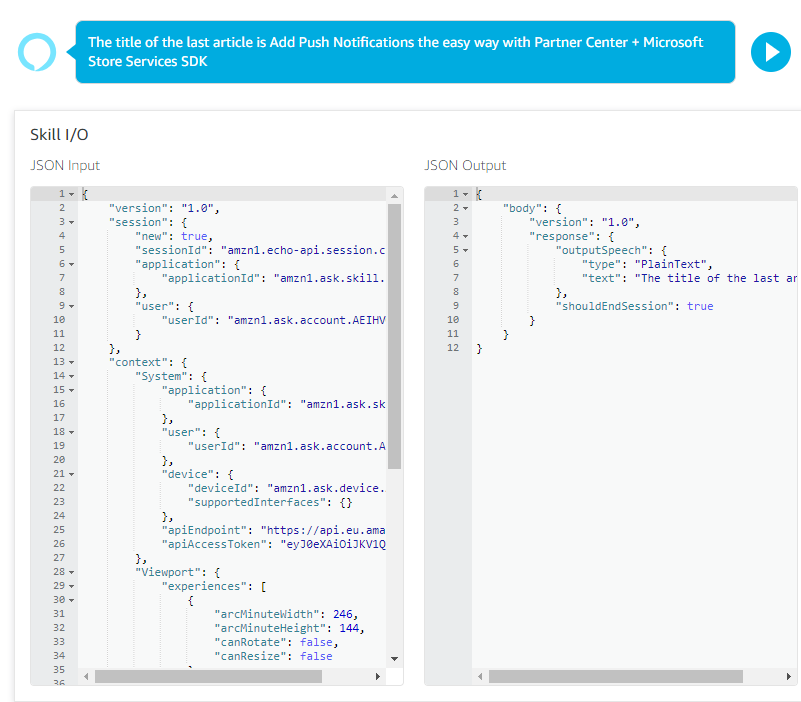
Task: Click the "apiEndpoint" line
Action: tap(273, 530)
